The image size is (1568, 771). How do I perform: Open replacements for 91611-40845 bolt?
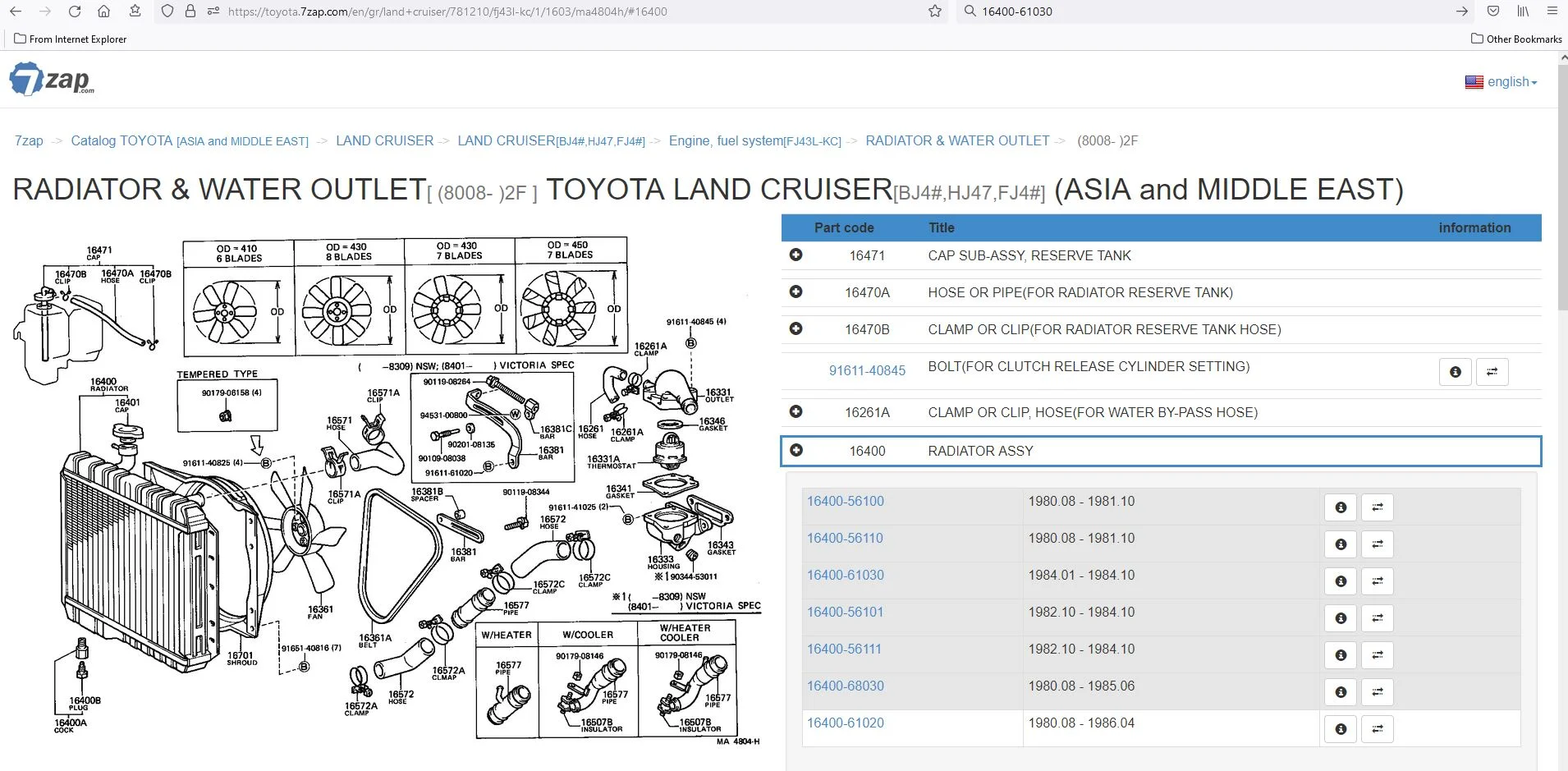coord(1492,372)
